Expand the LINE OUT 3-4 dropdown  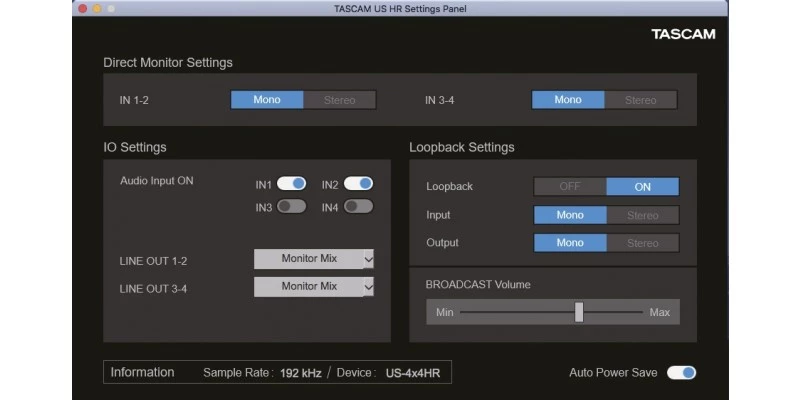[x=314, y=287]
